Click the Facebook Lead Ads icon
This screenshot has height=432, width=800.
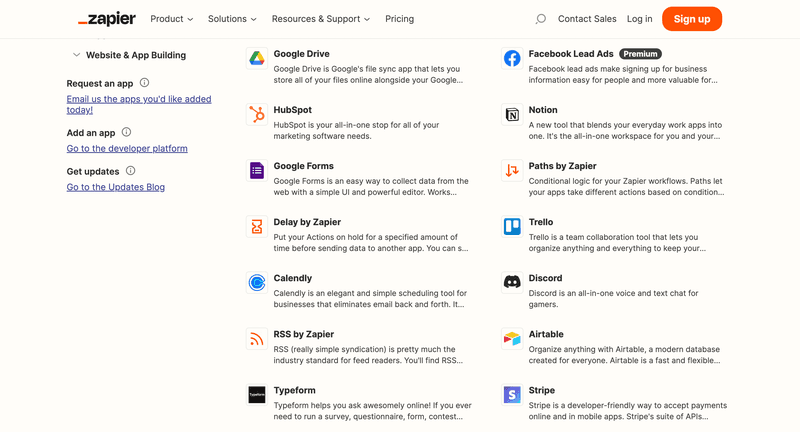[512, 58]
